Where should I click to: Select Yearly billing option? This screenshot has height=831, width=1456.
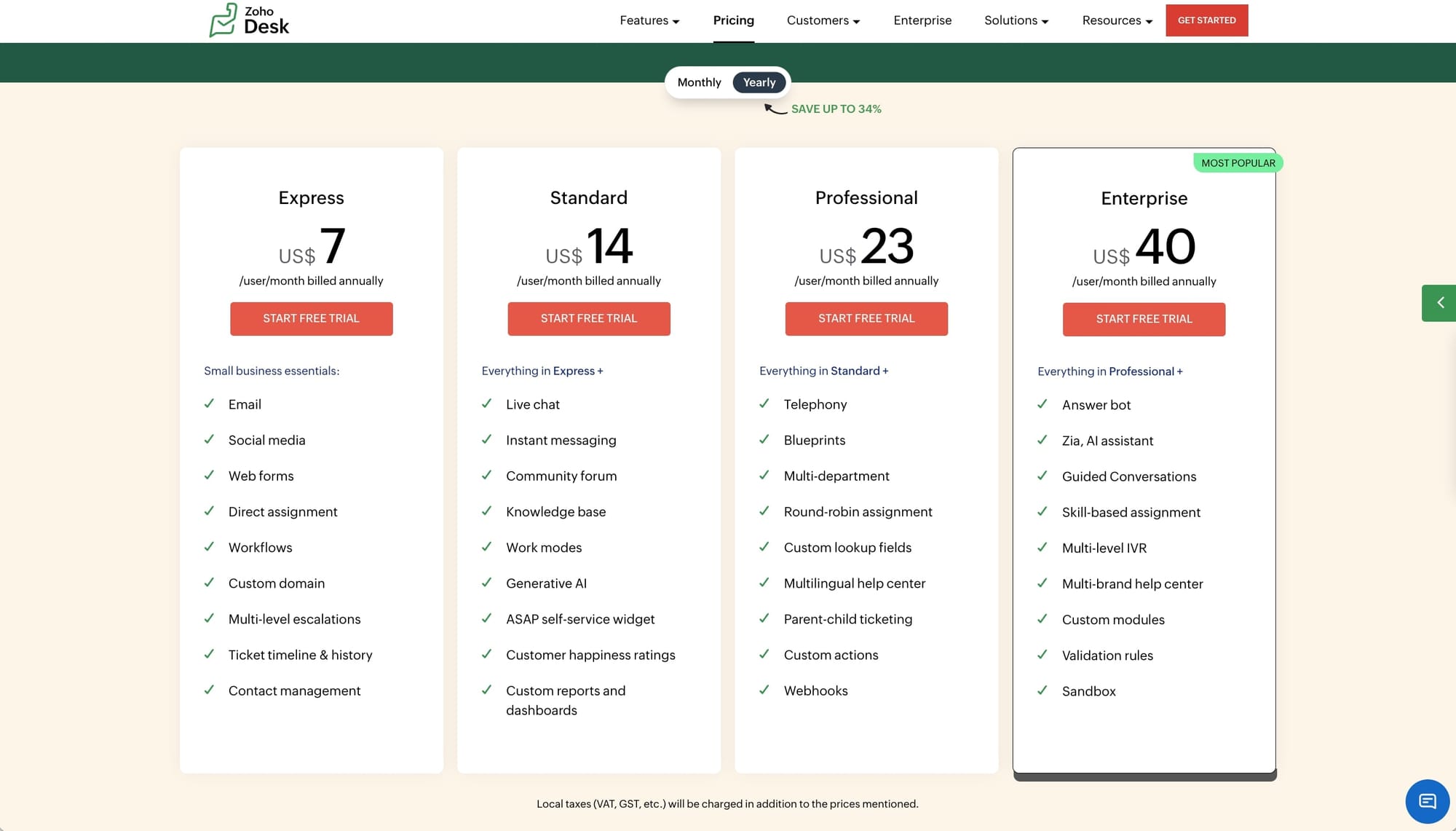point(759,82)
